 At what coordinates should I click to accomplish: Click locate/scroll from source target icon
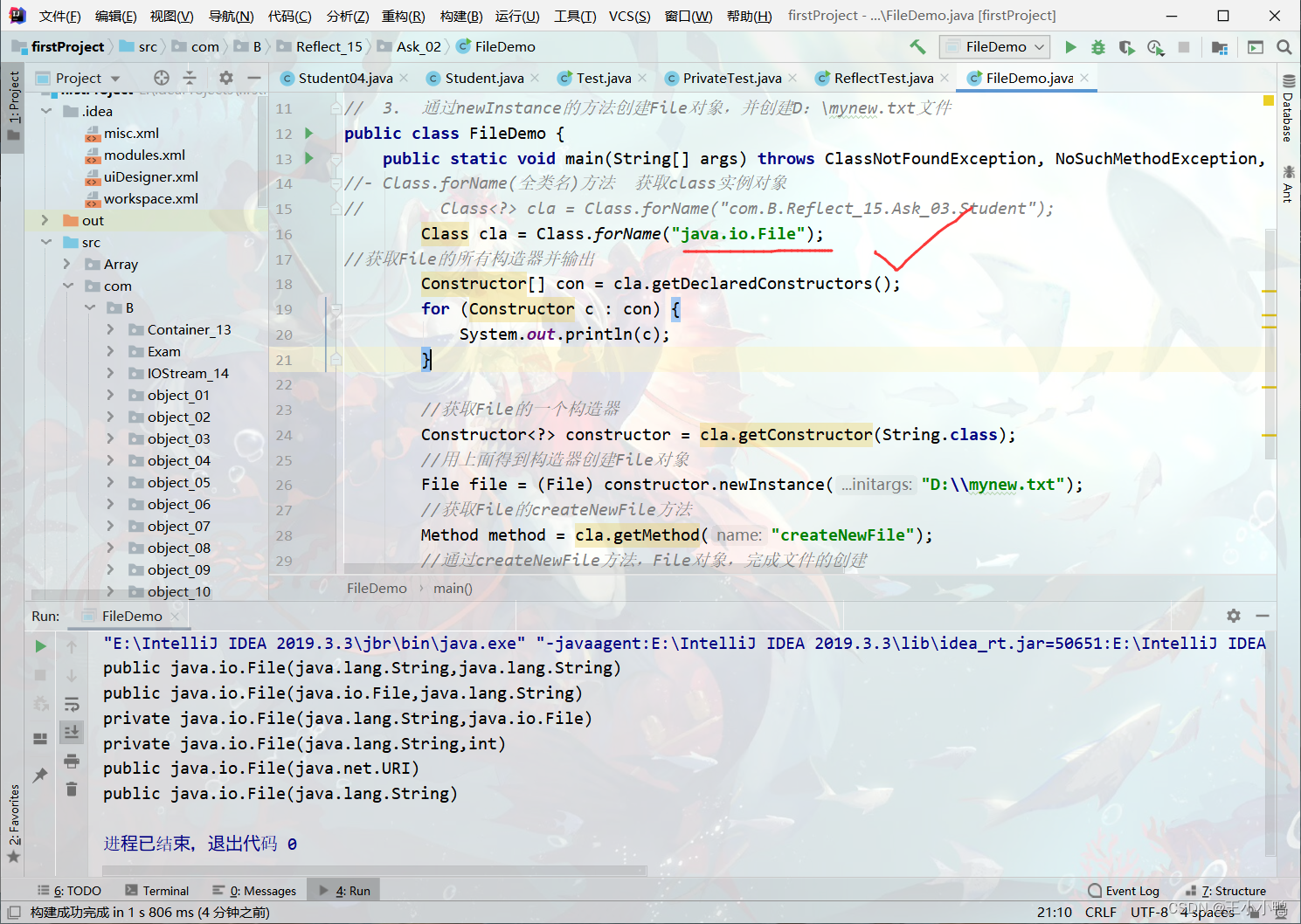click(x=161, y=78)
